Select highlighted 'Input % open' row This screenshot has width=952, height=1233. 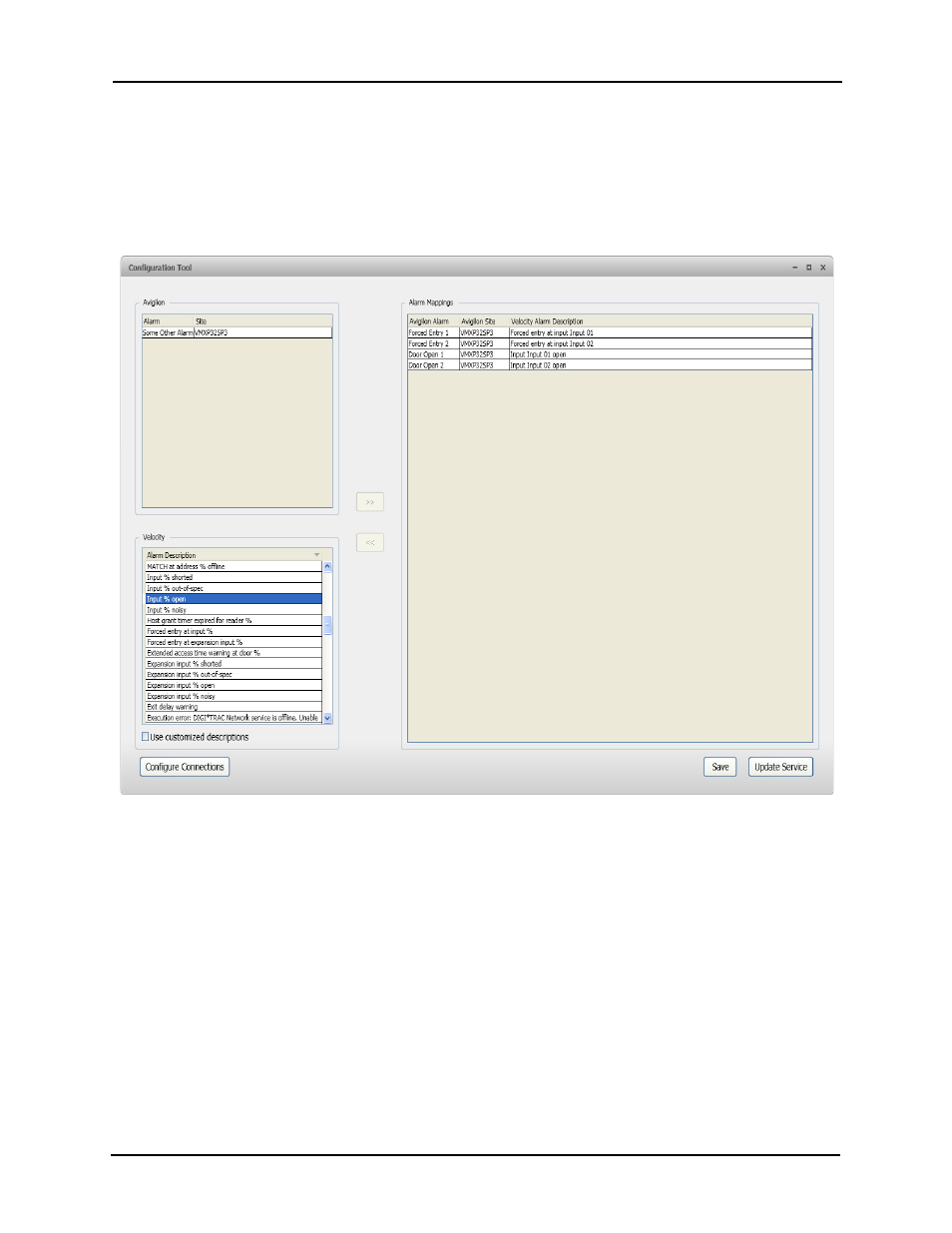[233, 599]
